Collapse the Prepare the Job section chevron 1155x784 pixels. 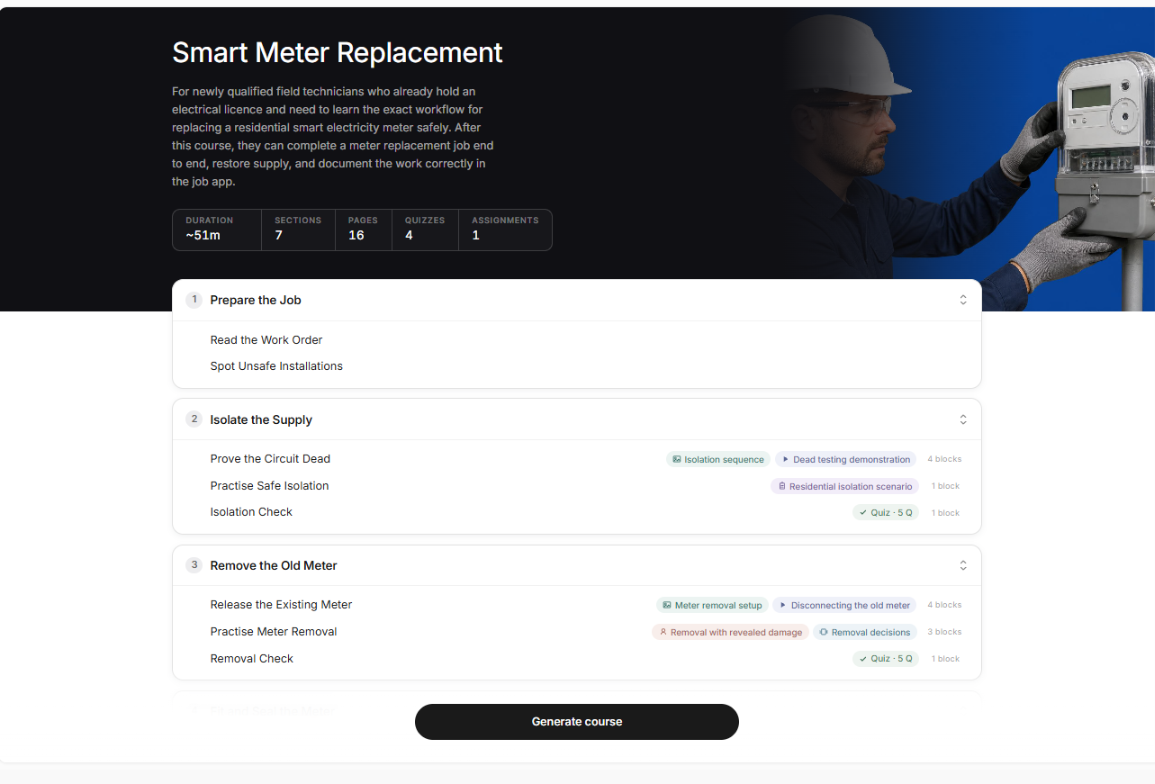963,300
